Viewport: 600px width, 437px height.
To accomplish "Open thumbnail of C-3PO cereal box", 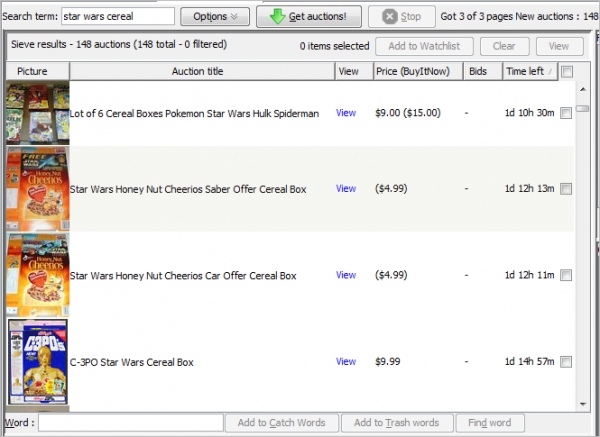I will (37, 361).
